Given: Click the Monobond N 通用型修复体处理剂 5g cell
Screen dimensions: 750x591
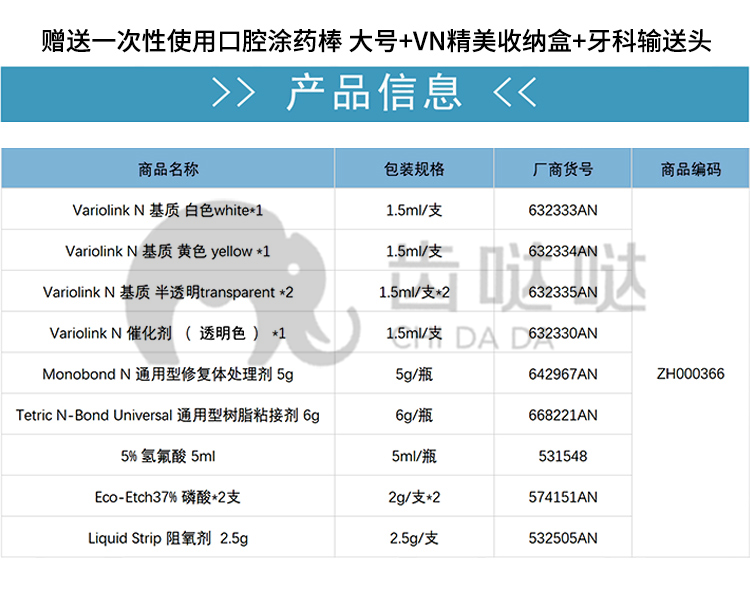Looking at the screenshot, I should [x=168, y=374].
